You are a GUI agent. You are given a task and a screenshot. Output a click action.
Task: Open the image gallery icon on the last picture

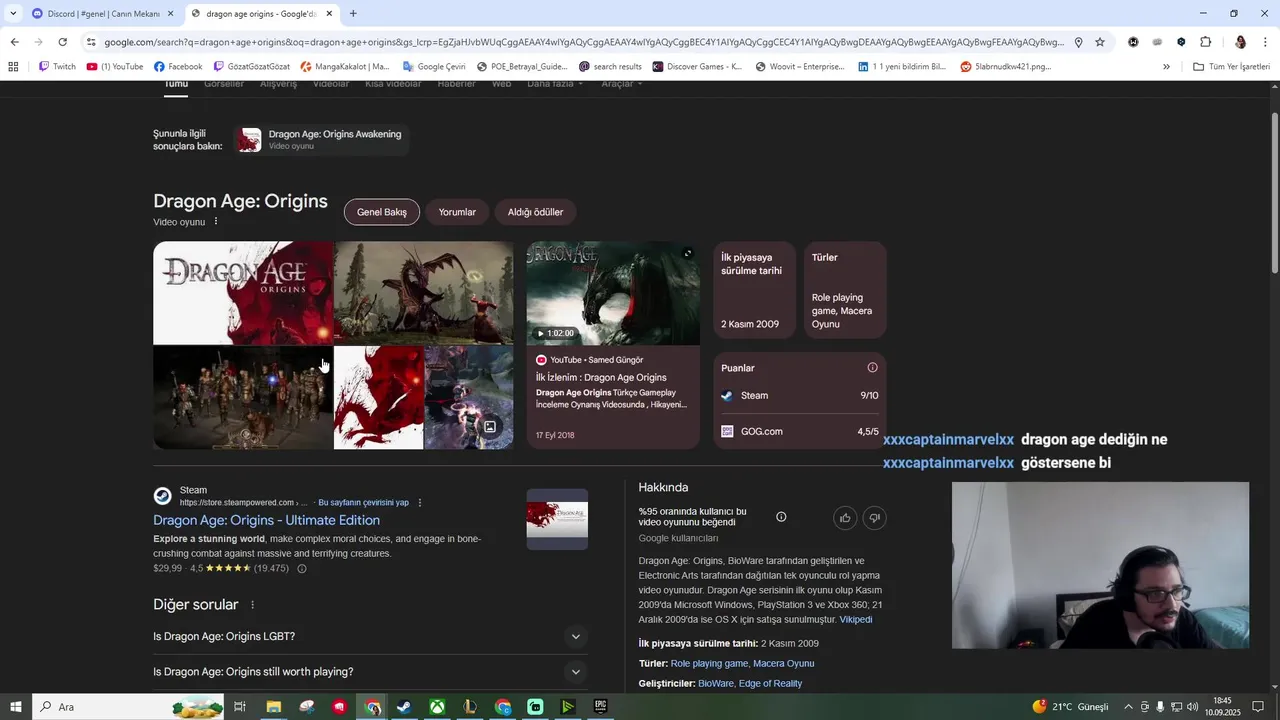pos(490,427)
